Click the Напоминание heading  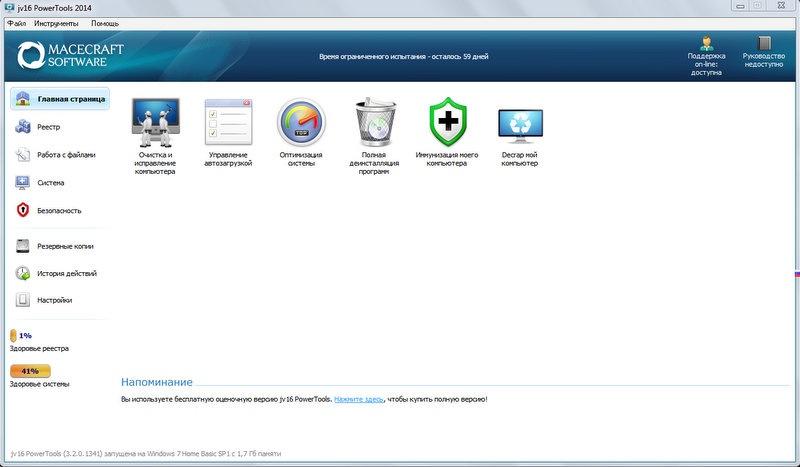157,382
